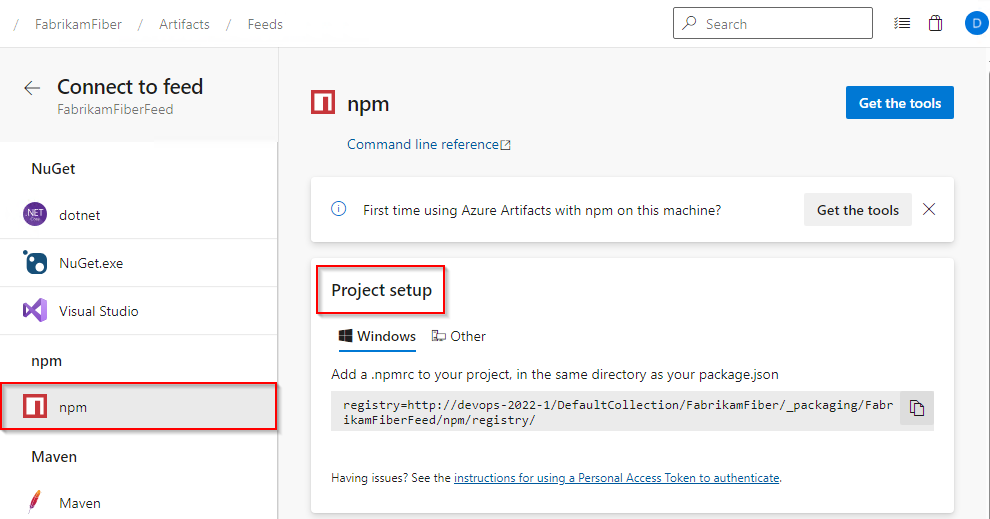Go to FabrikamFiber breadcrumb
Screen dimensions: 990x519
[78, 24]
